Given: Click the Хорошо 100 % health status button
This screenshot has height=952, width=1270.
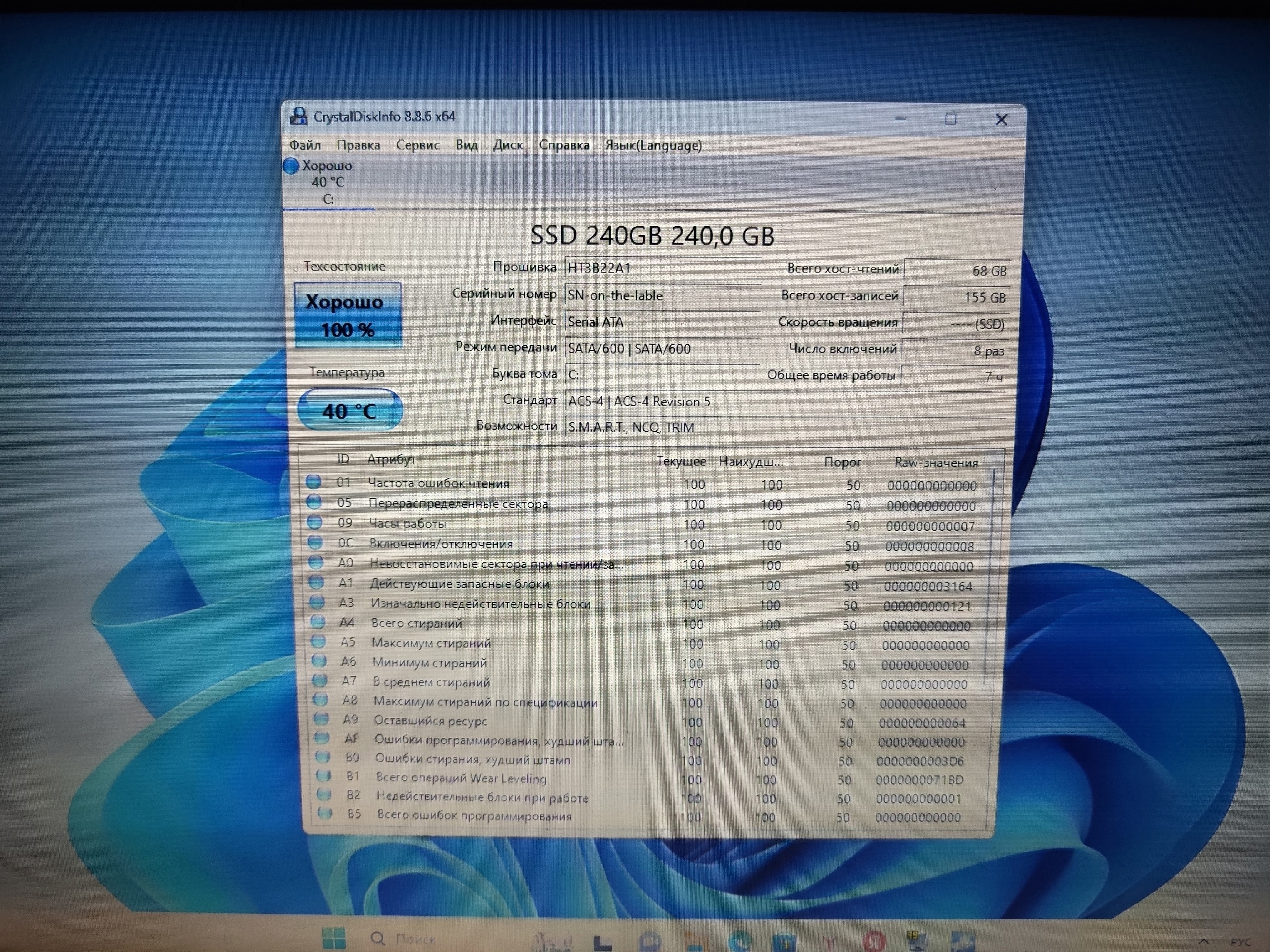Looking at the screenshot, I should (x=347, y=315).
